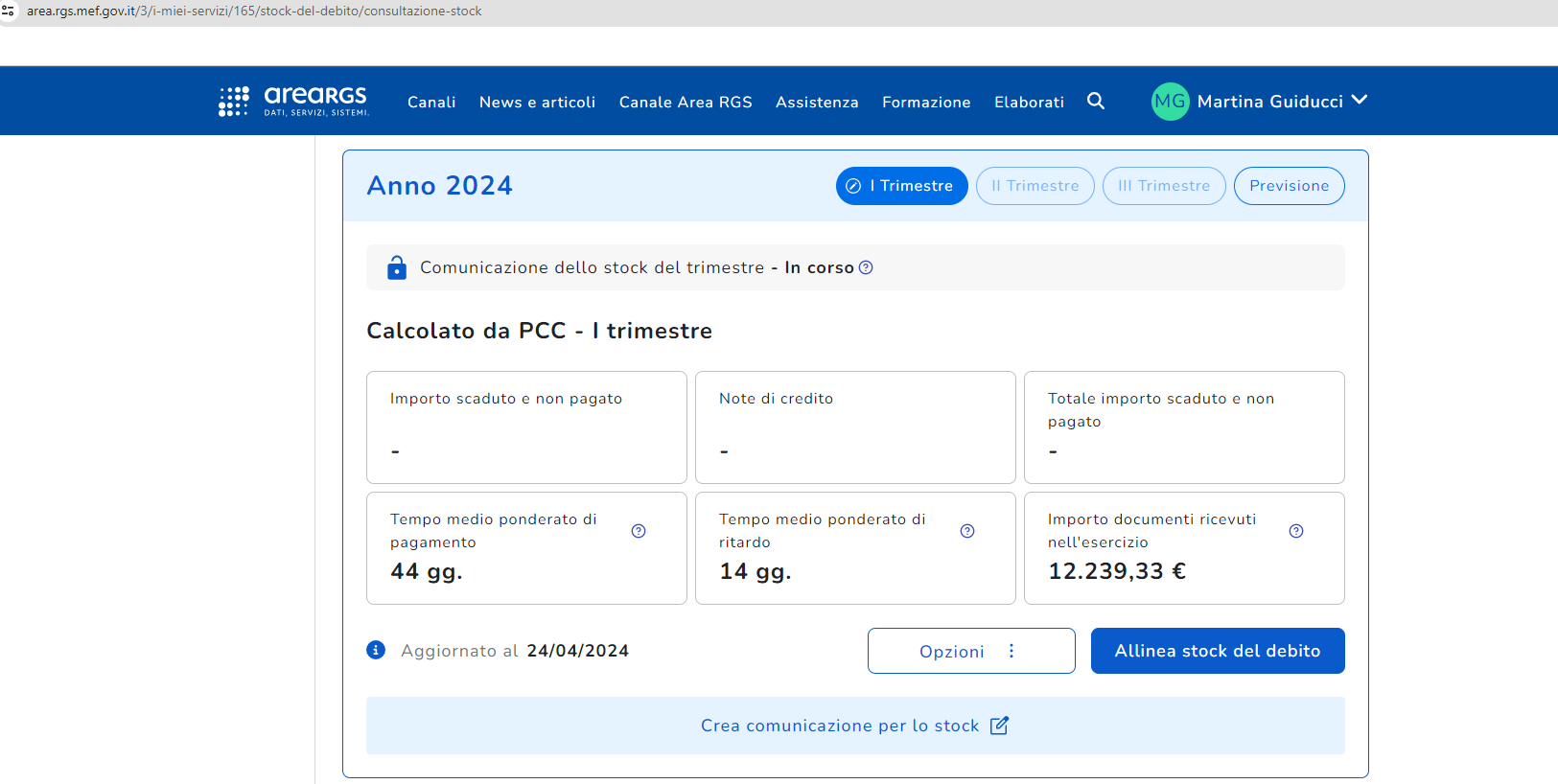Click the blue padlock icon
Viewport: 1558px width, 784px height.
396,267
